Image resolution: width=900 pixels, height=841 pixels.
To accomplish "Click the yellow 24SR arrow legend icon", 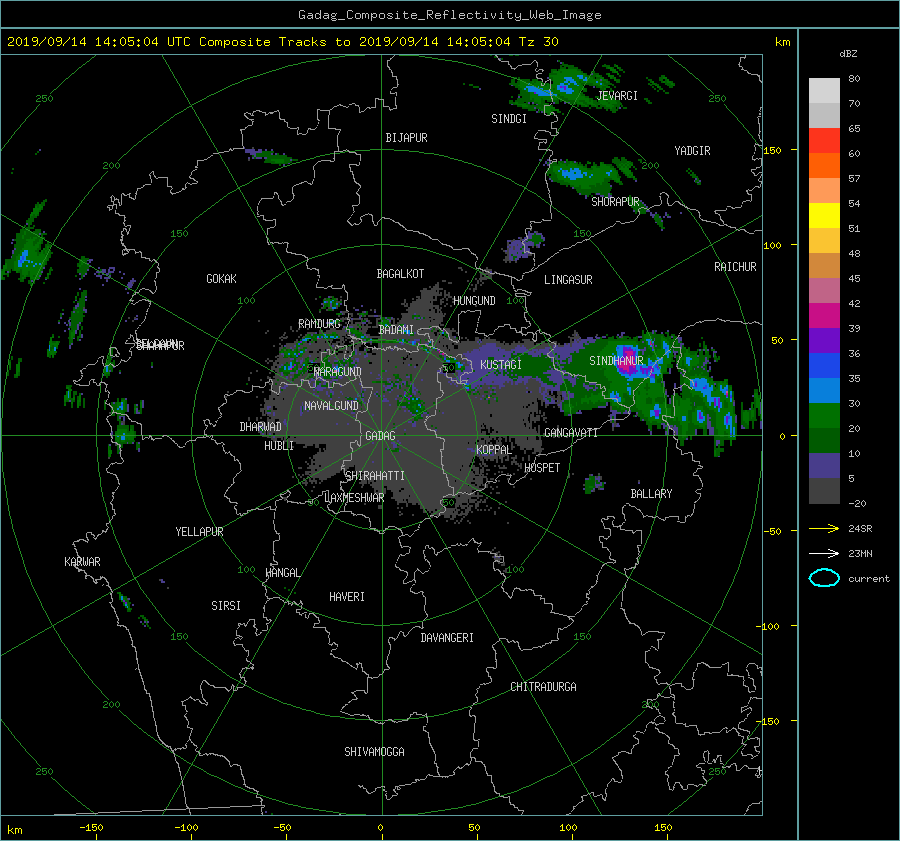I will (824, 528).
